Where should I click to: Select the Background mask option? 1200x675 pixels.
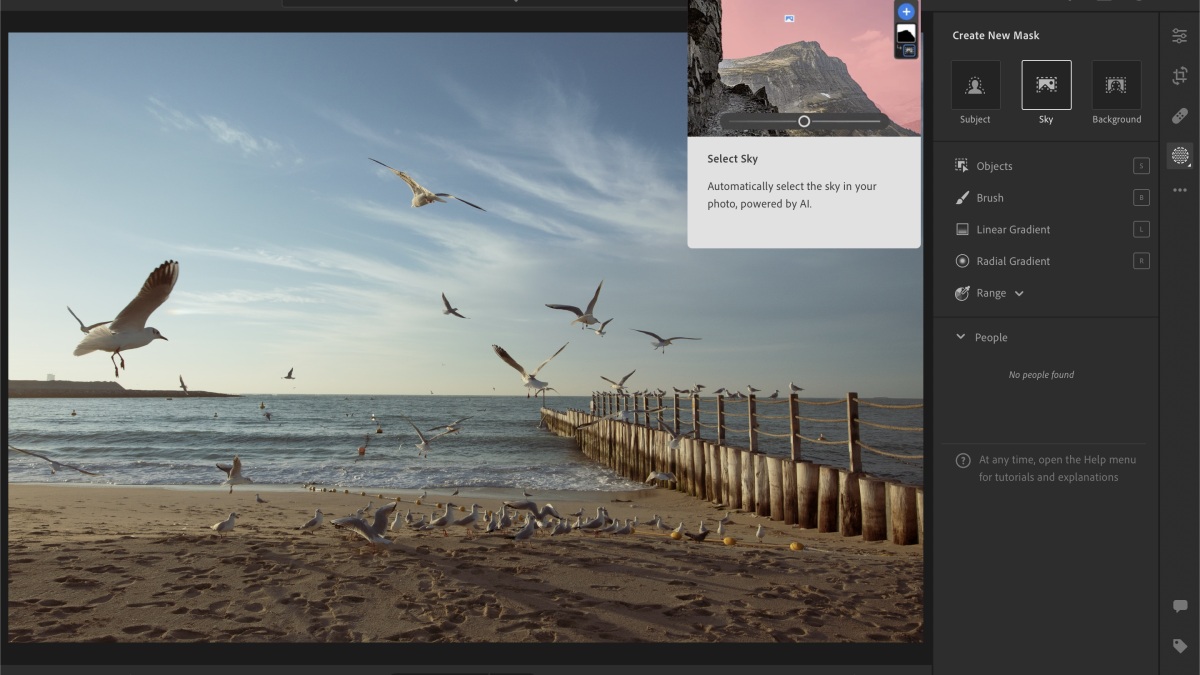(x=1116, y=86)
